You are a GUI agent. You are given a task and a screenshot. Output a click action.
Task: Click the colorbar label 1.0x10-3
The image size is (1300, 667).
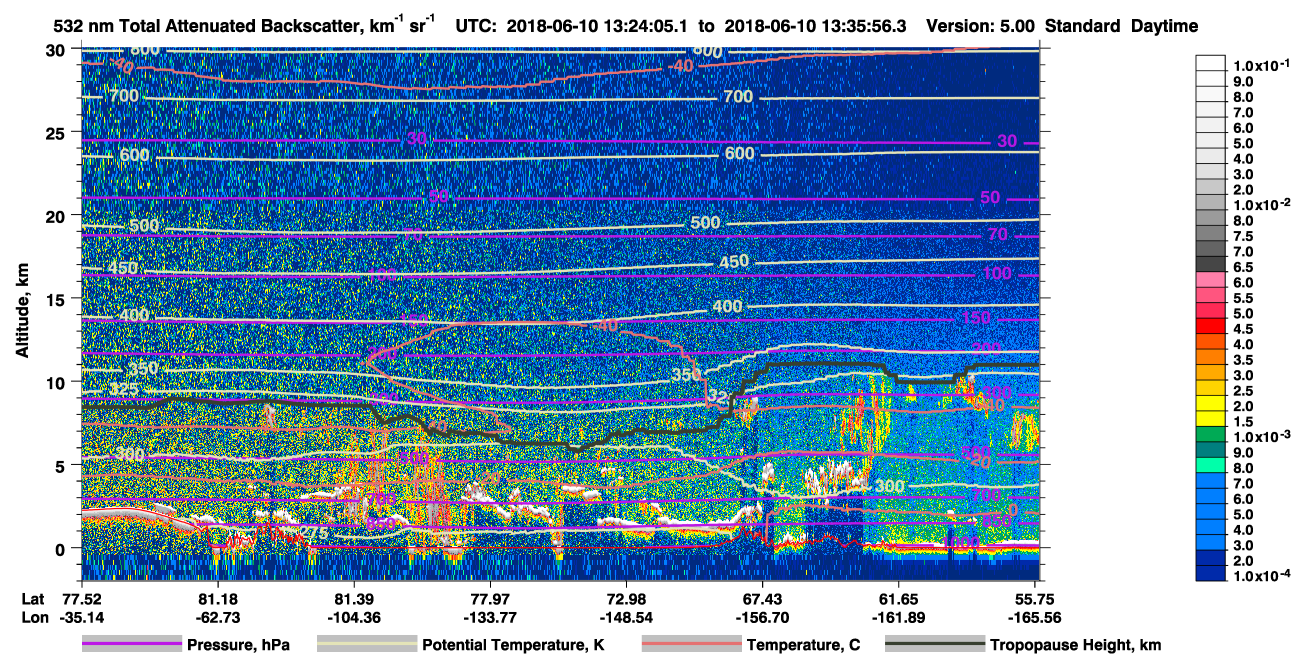[x=1263, y=436]
